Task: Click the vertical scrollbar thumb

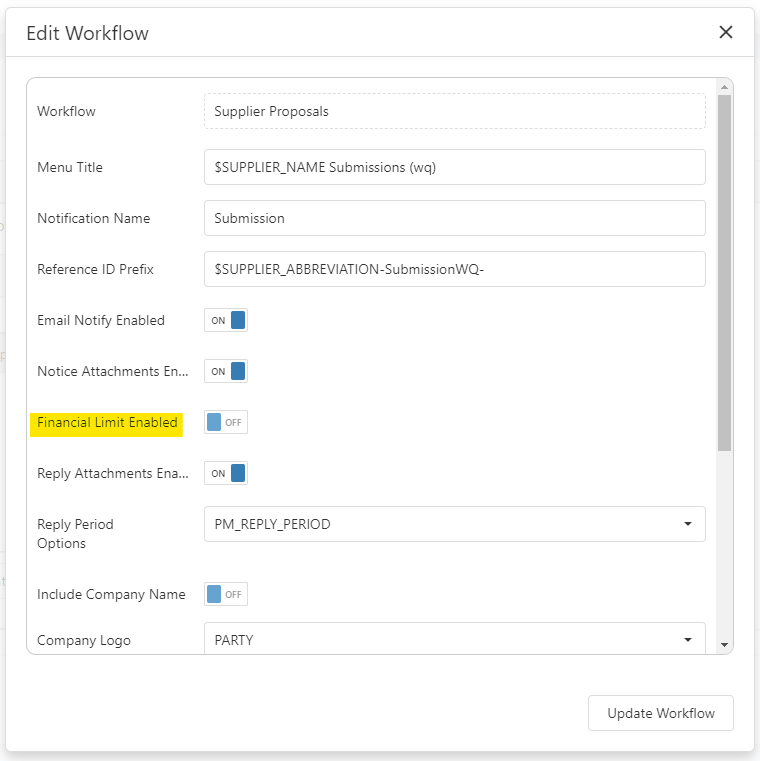Action: [x=724, y=273]
